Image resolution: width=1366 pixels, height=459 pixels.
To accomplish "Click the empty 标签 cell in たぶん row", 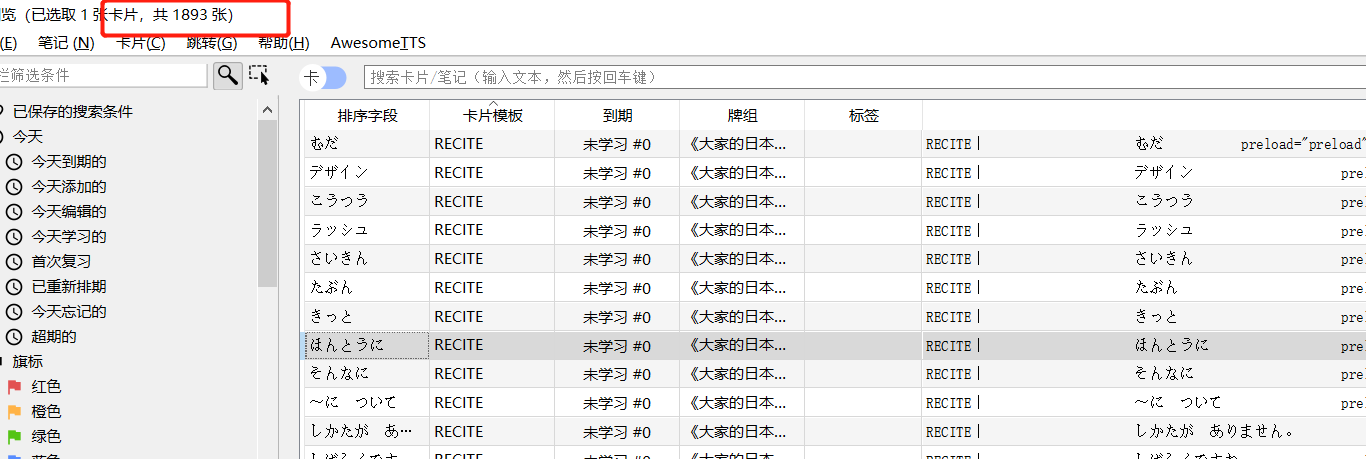I will (864, 288).
